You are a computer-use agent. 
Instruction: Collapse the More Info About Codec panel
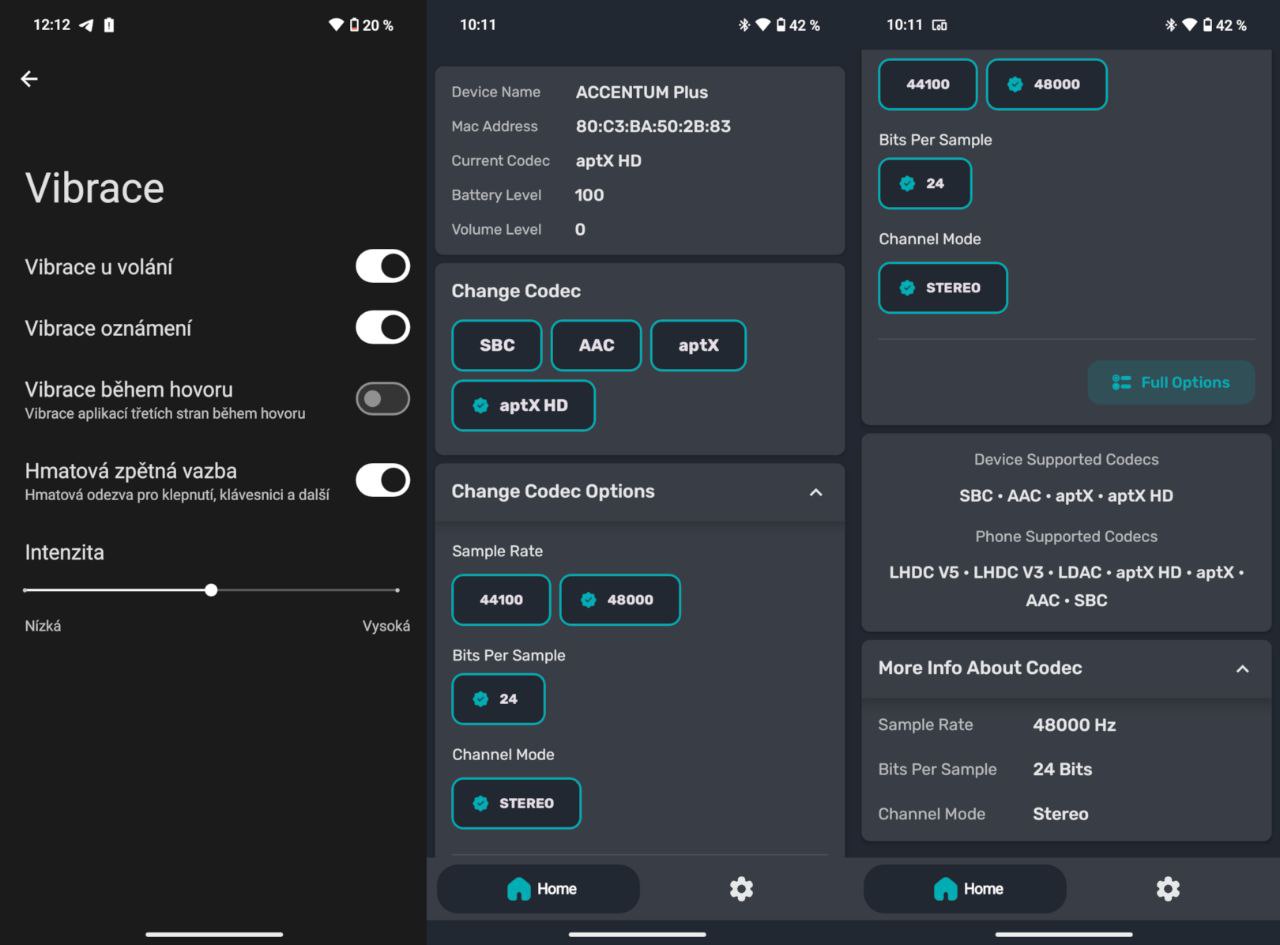pyautogui.click(x=1242, y=668)
